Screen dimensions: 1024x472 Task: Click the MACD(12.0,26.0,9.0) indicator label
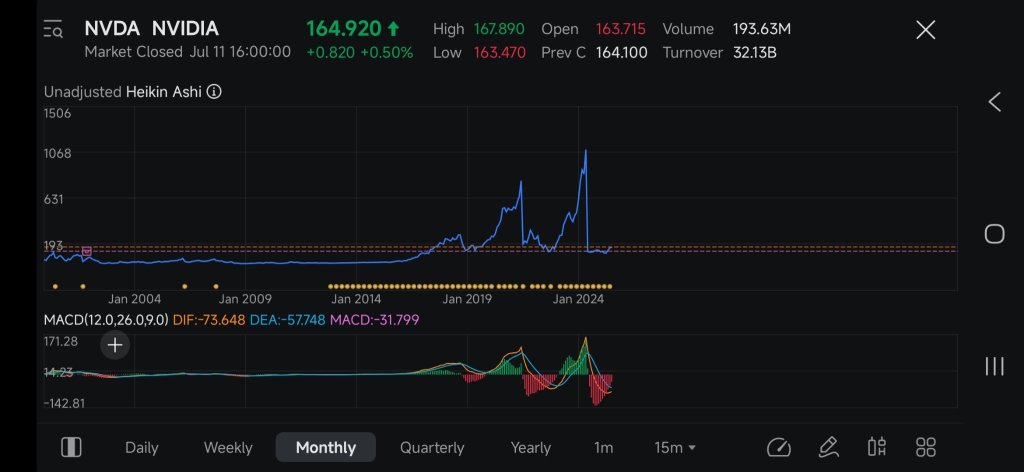pyautogui.click(x=106, y=320)
